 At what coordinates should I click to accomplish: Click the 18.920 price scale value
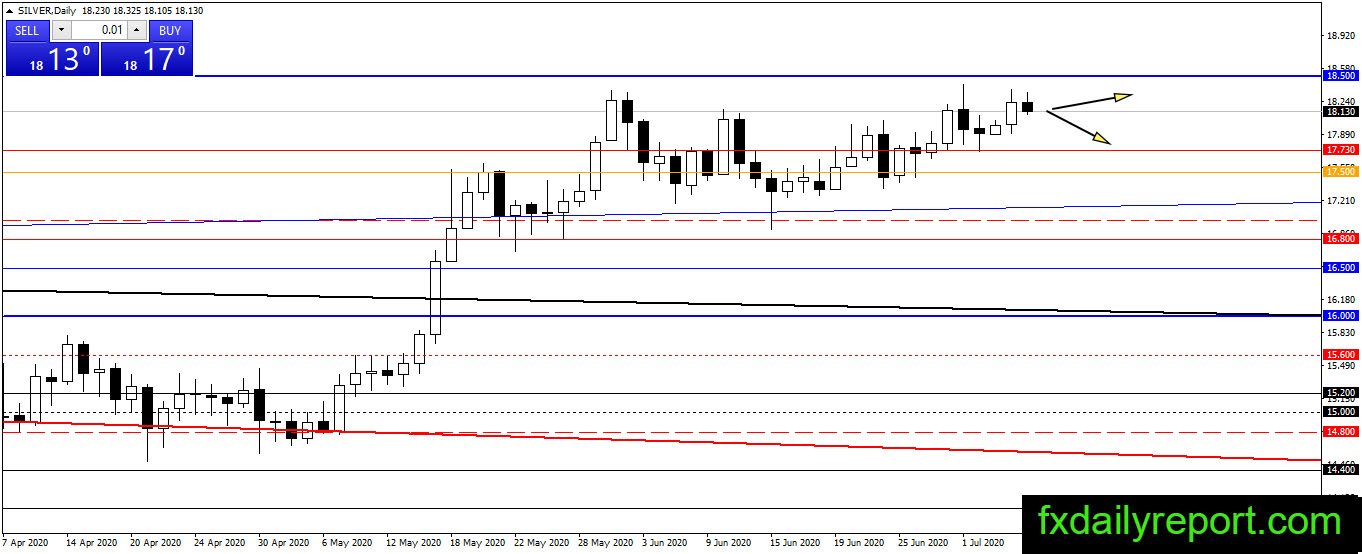[x=1340, y=35]
